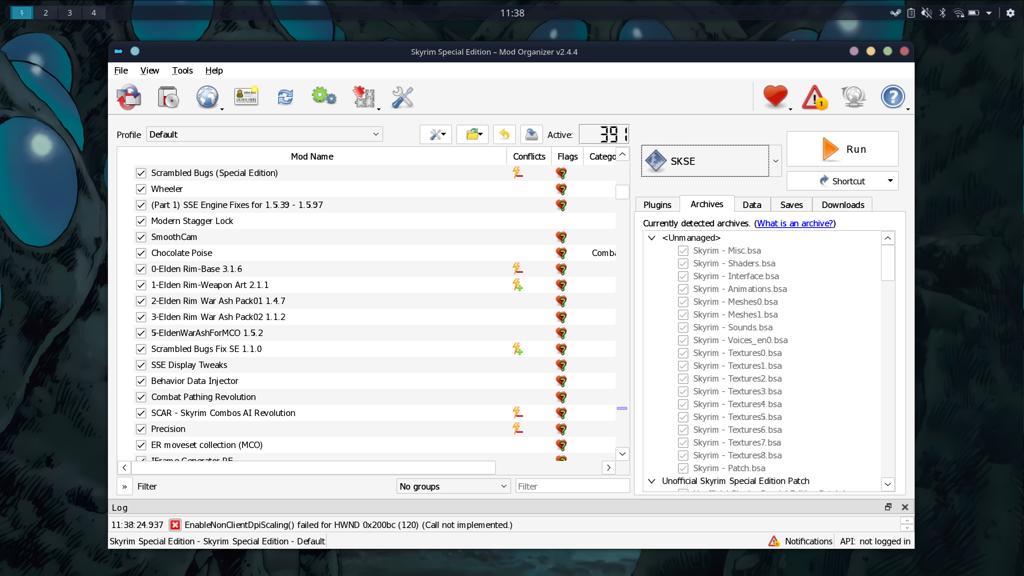Open the top panel tray dropdown arrow

tap(989, 12)
